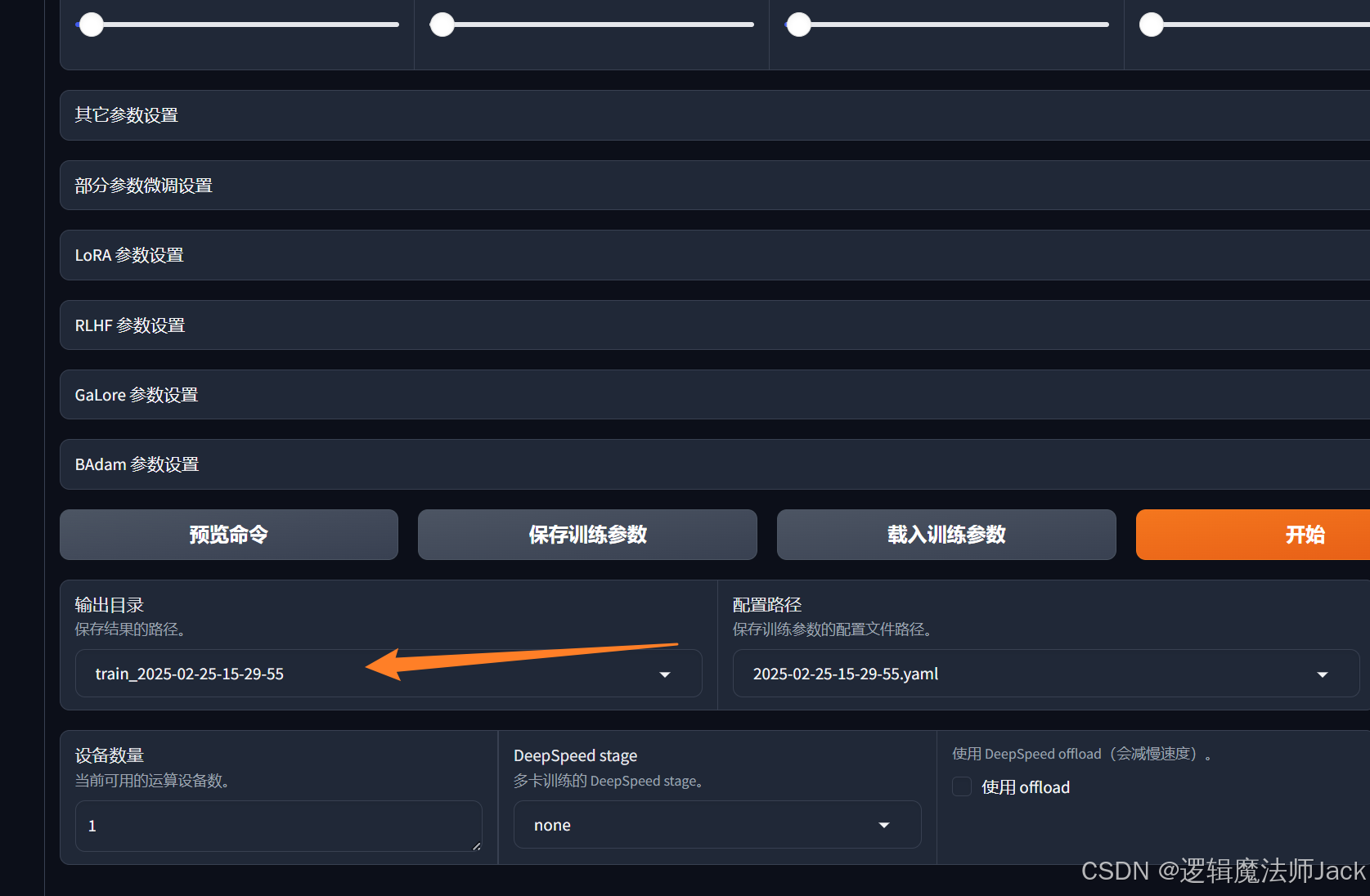This screenshot has width=1370, height=896.
Task: Show the GaLore 参数设置 options
Action: point(137,395)
